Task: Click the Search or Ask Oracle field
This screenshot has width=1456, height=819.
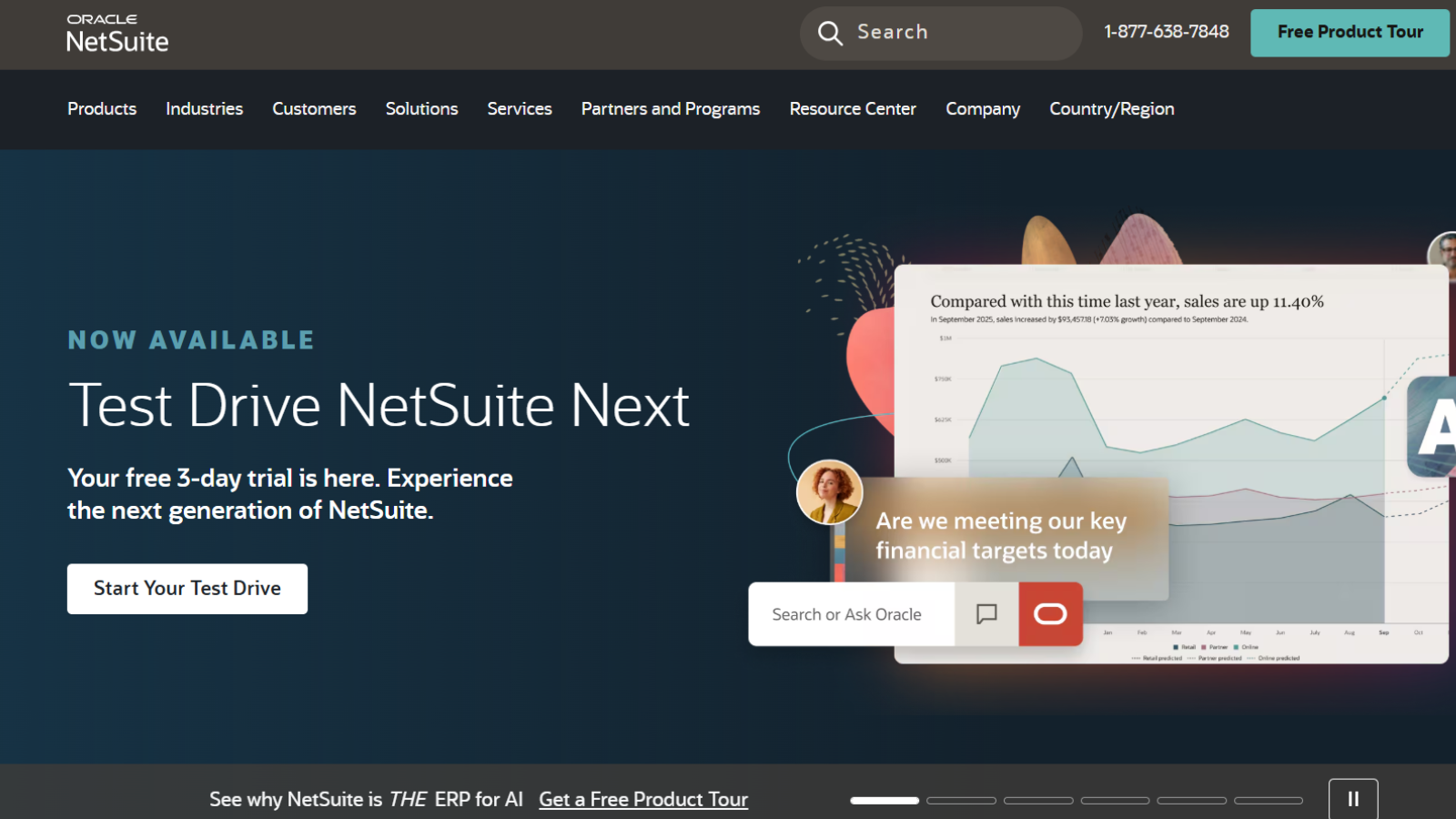Action: (x=851, y=614)
